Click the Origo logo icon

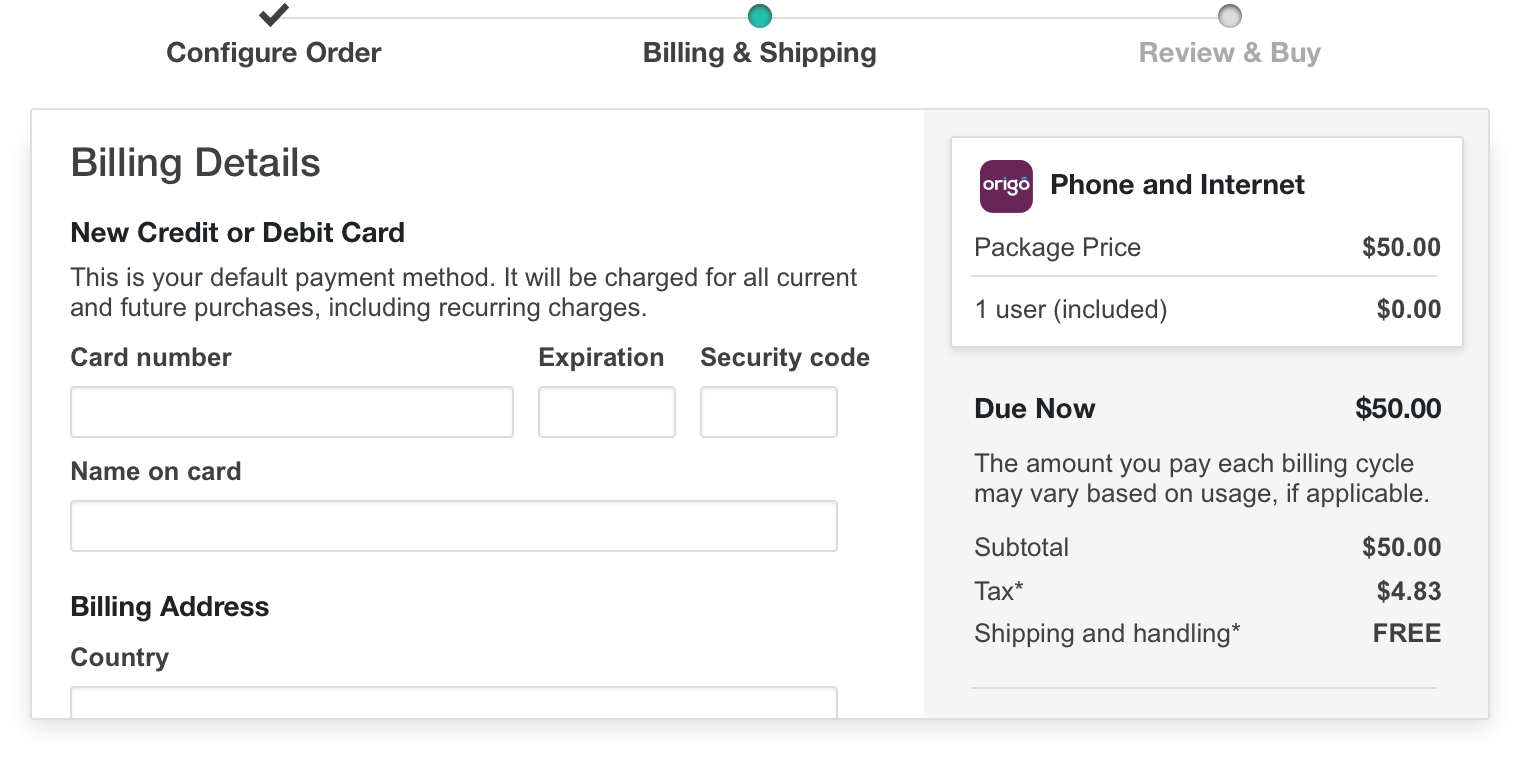coord(1006,186)
